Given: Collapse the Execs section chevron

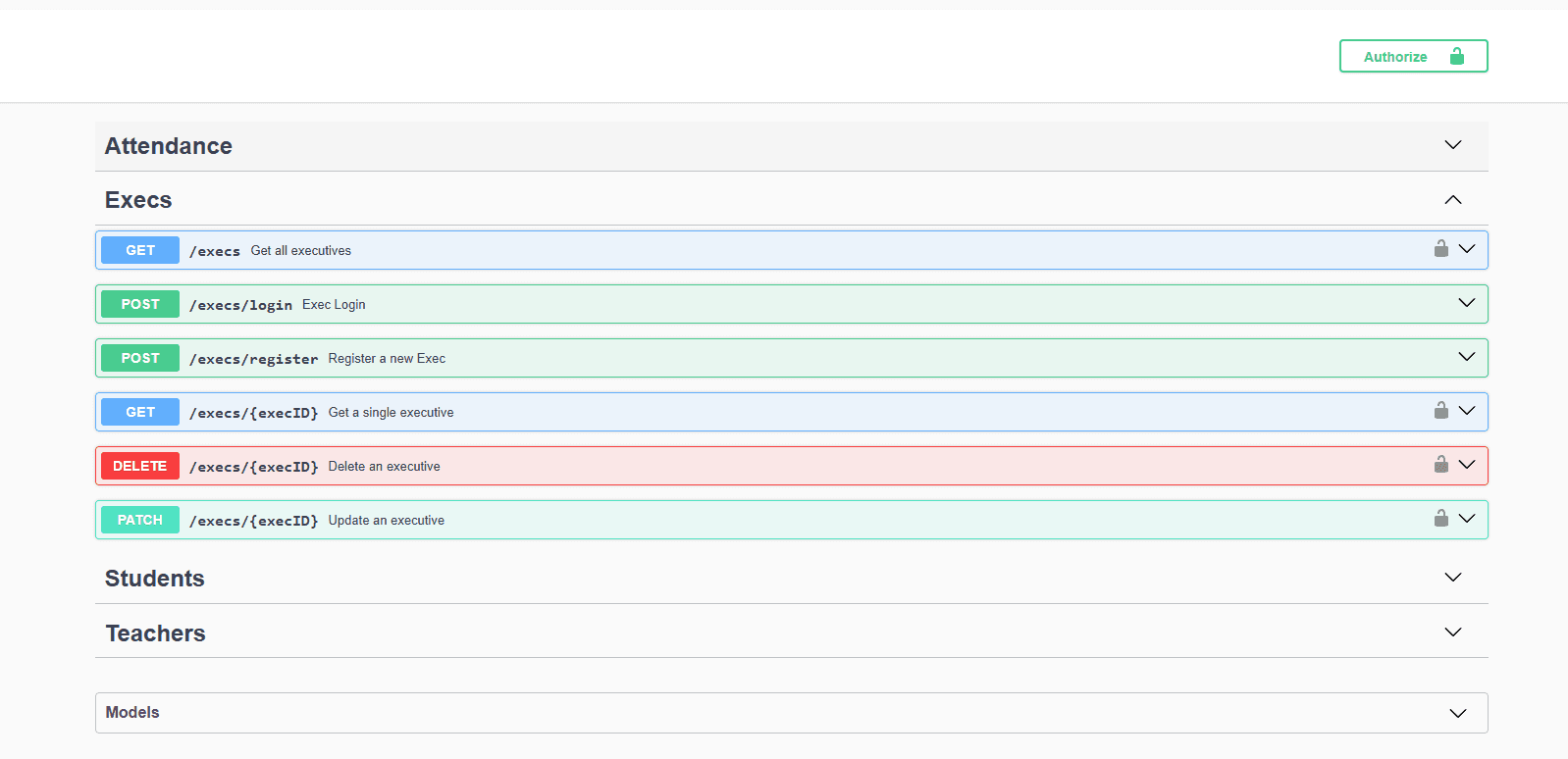Looking at the screenshot, I should coord(1453,200).
